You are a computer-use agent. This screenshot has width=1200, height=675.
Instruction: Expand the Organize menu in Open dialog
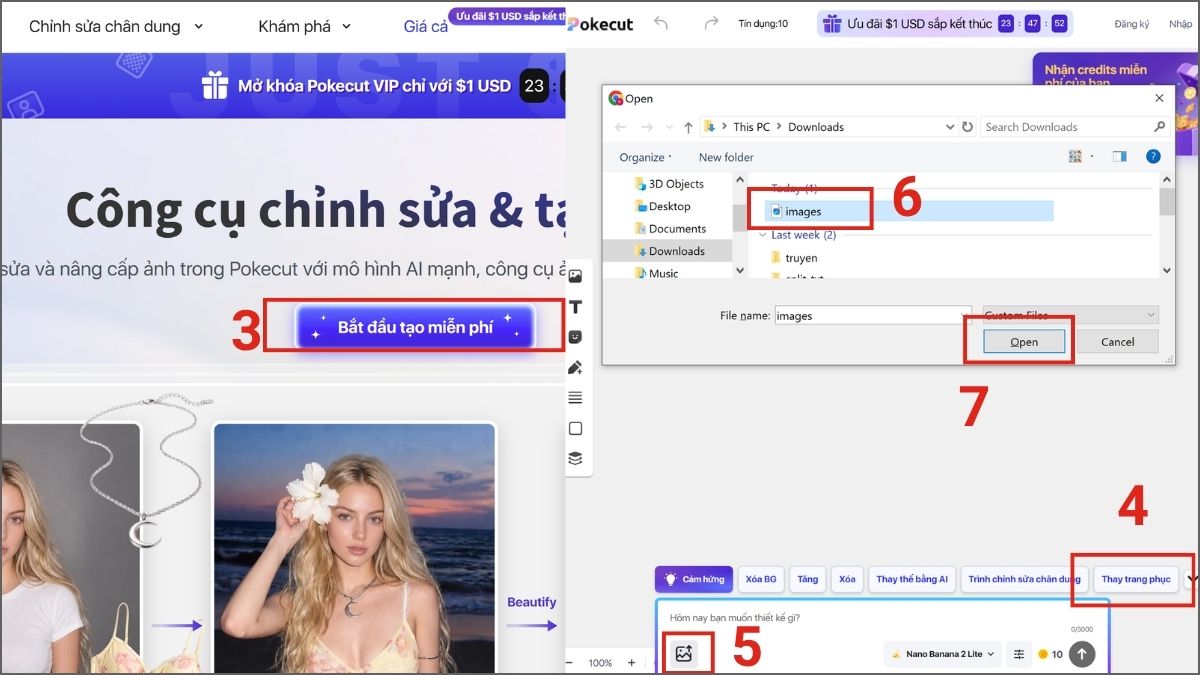(x=646, y=157)
